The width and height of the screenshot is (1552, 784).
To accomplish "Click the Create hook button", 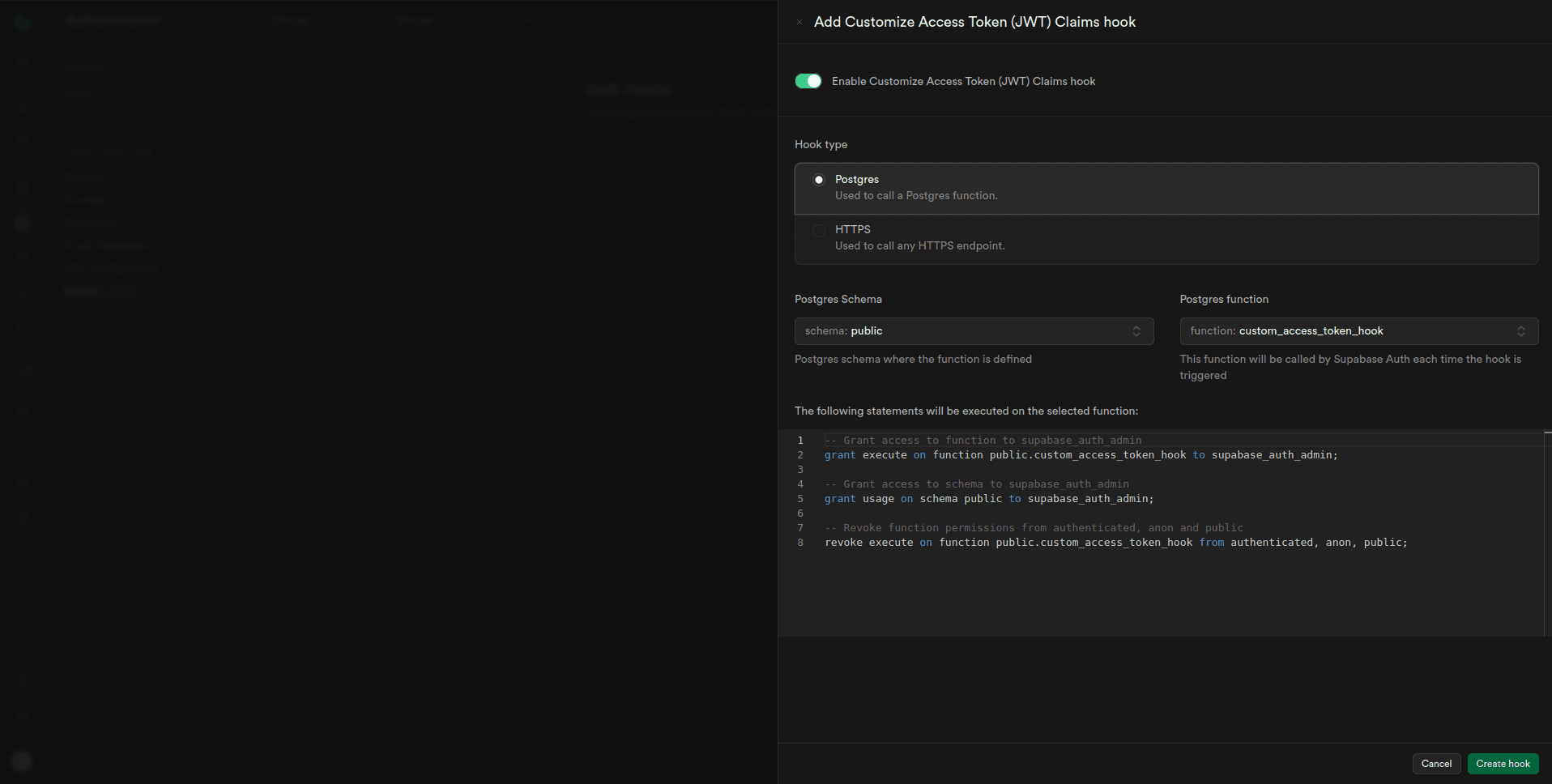I will pos(1502,764).
